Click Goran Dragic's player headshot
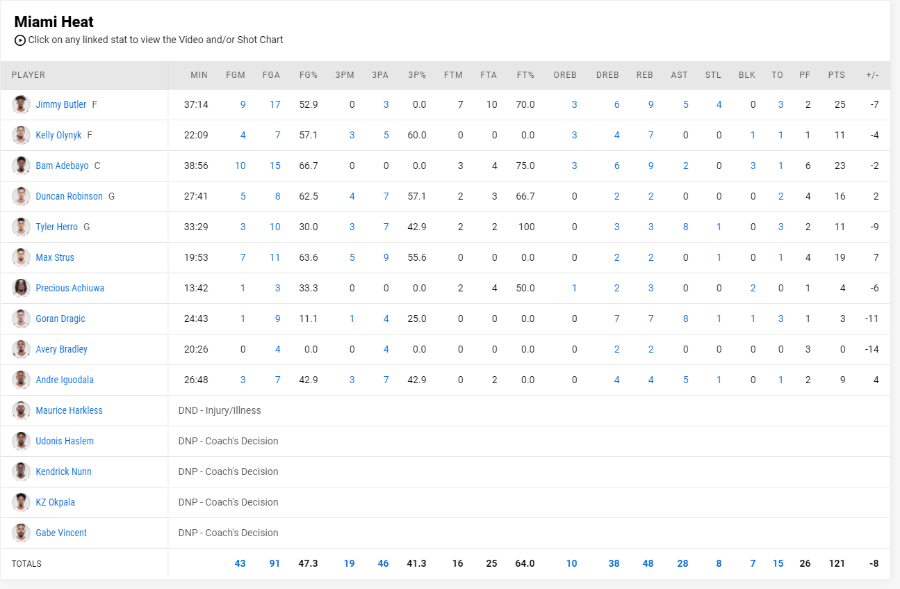900x589 pixels. pos(21,319)
